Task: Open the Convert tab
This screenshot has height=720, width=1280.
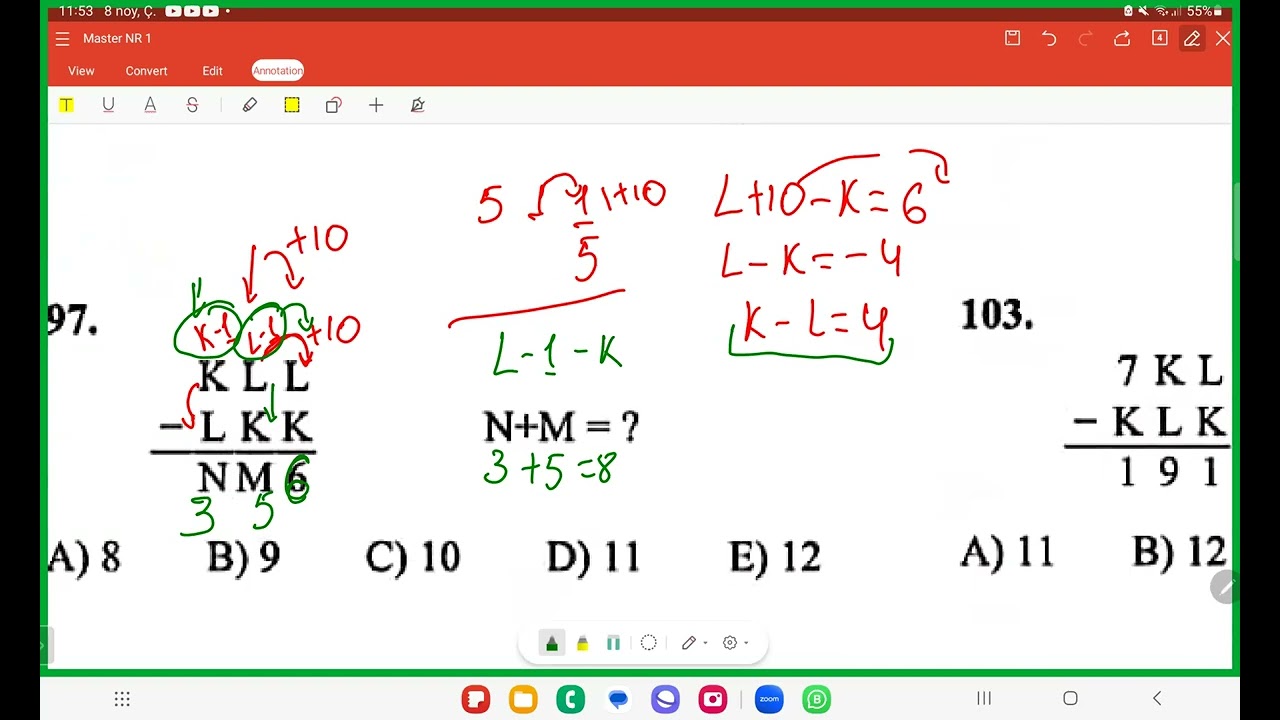Action: (146, 71)
